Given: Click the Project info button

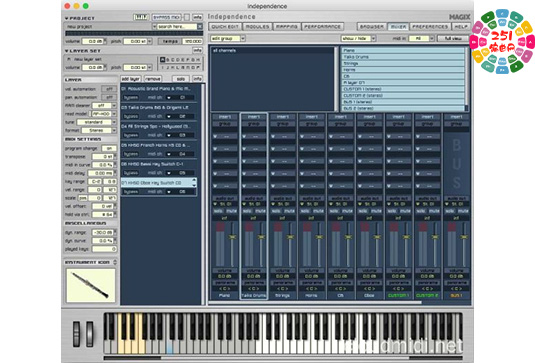Looking at the screenshot, I should [x=198, y=17].
